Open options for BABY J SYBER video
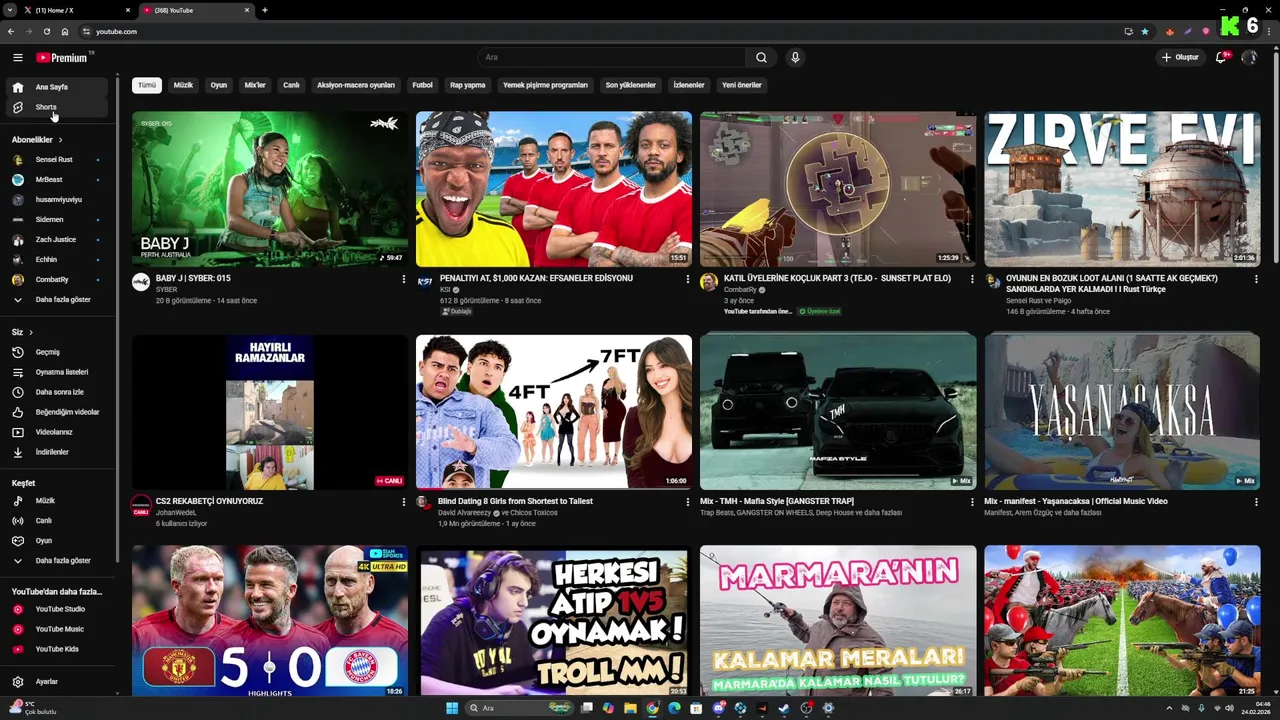 click(x=404, y=279)
